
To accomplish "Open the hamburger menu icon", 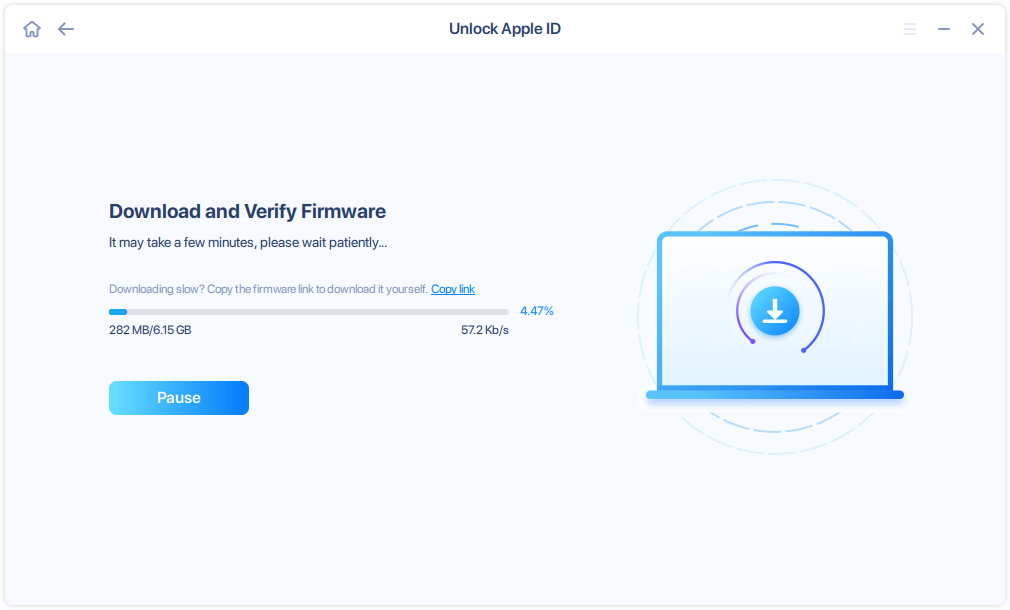I will [x=910, y=29].
